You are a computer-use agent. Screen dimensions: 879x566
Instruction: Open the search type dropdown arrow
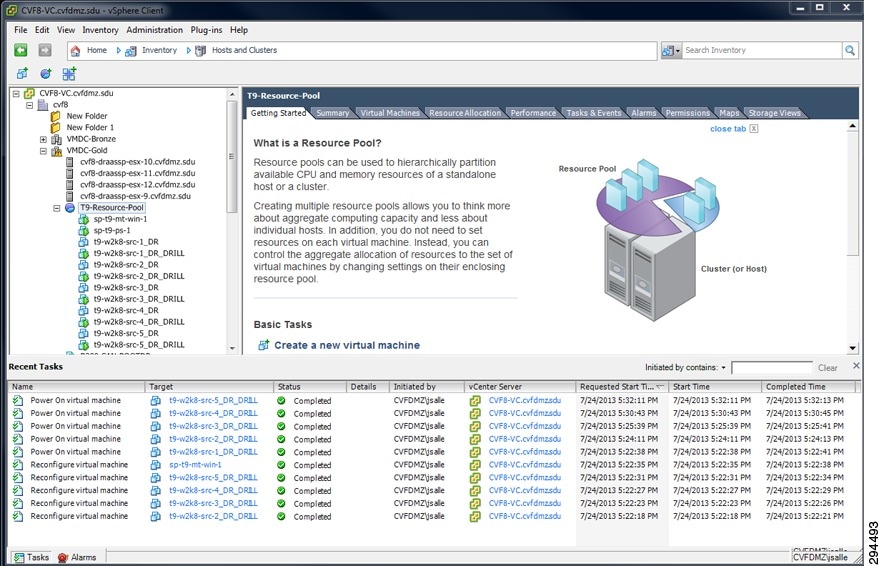tap(677, 51)
